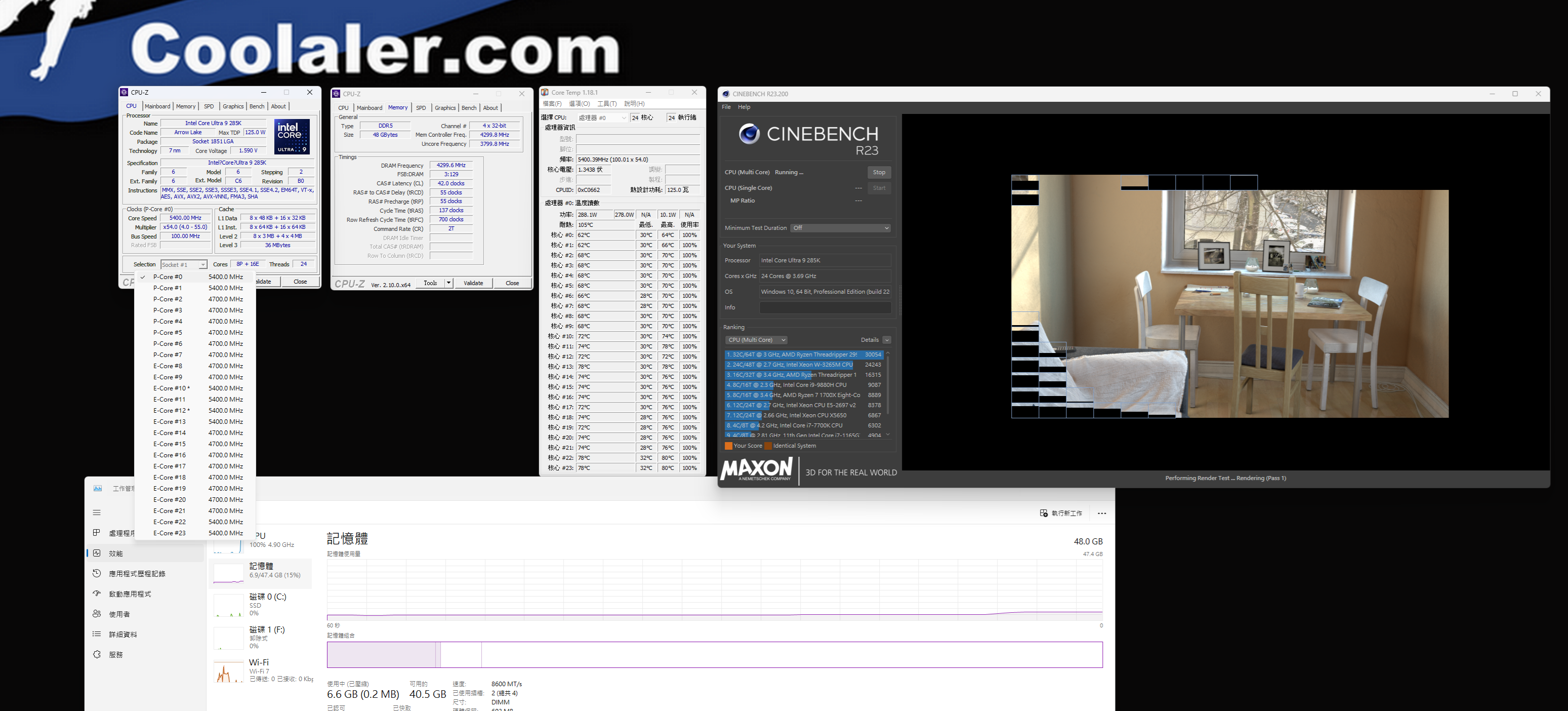Select the 磁碟 0 (C:) disk thumbnail
Image resolution: width=1568 pixels, height=711 pixels.
(x=228, y=606)
